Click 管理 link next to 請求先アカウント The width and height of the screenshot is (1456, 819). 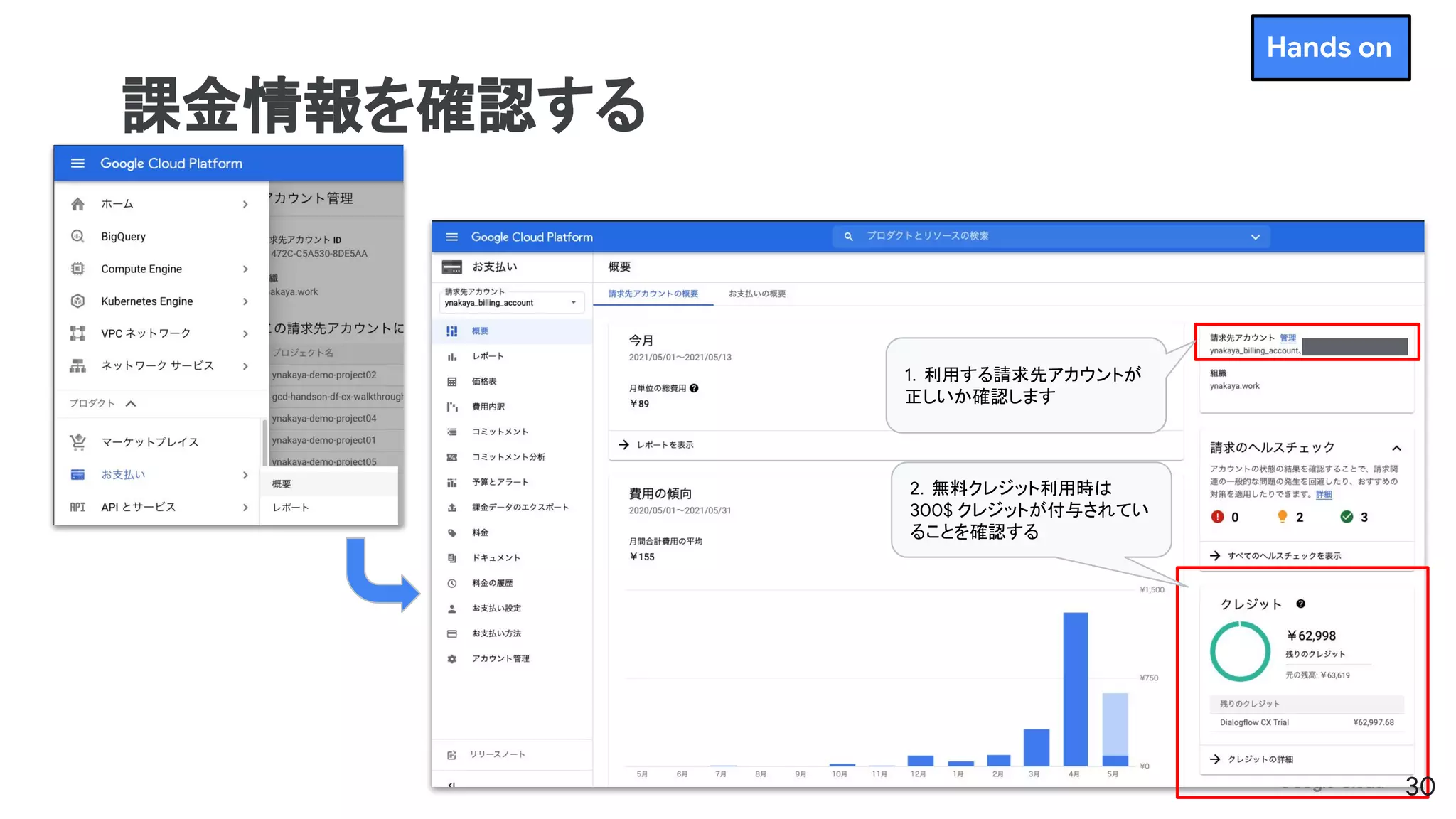(1288, 338)
